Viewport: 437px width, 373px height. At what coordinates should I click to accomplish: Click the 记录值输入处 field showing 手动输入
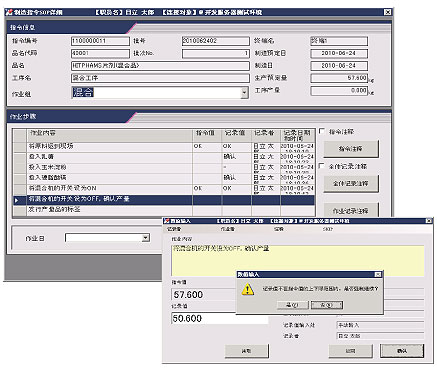pyautogui.click(x=380, y=325)
